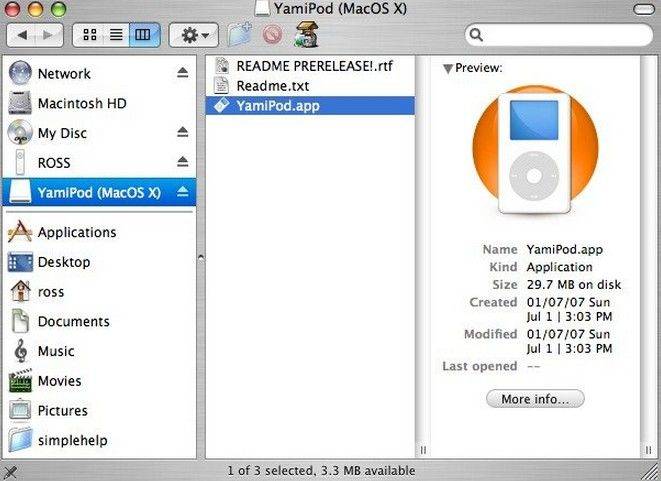
Task: Open the ross home folder
Action: coord(99,292)
